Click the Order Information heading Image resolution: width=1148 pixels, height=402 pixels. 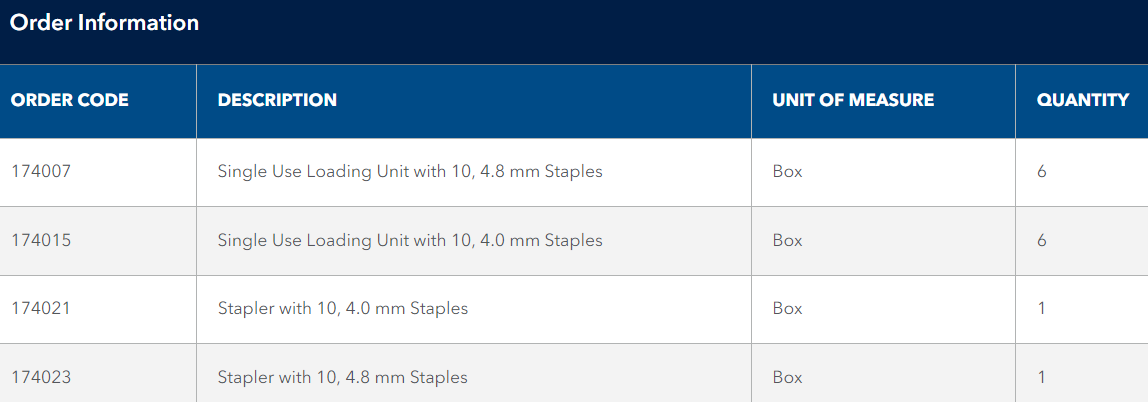click(x=104, y=23)
